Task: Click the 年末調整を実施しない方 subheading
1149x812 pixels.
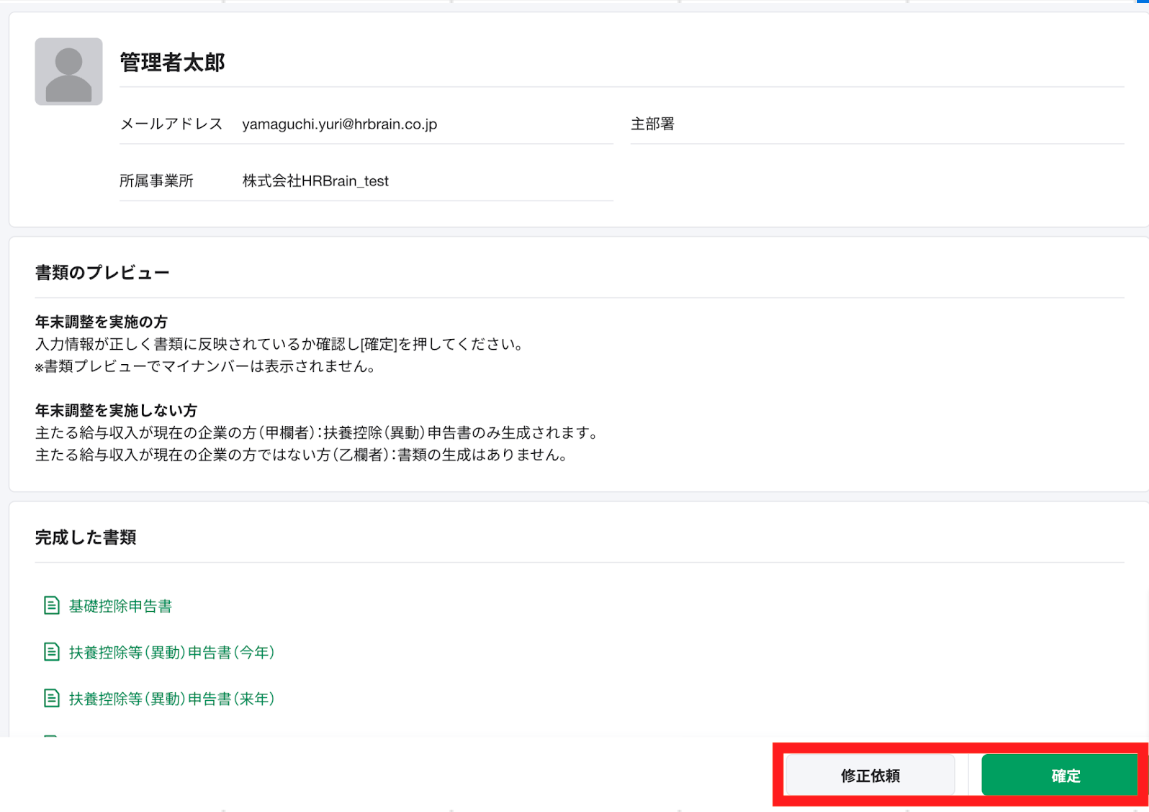Action: [115, 411]
